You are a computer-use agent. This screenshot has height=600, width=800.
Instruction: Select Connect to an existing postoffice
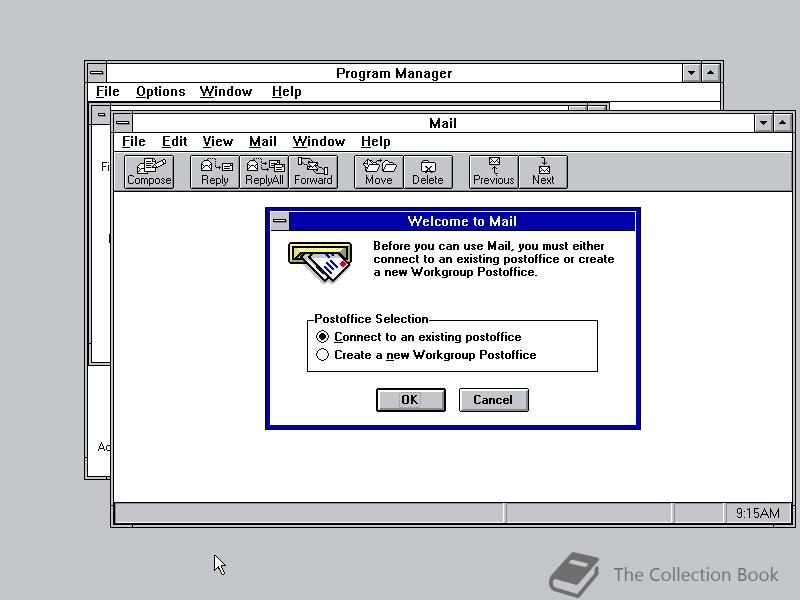click(x=419, y=337)
